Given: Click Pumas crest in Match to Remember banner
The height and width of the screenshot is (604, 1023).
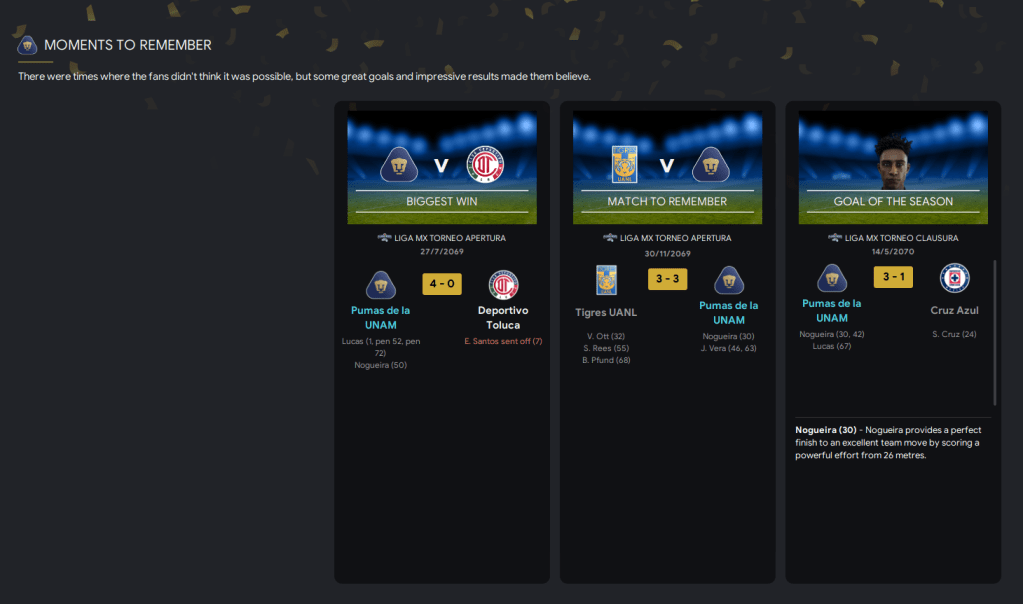Looking at the screenshot, I should tap(710, 165).
